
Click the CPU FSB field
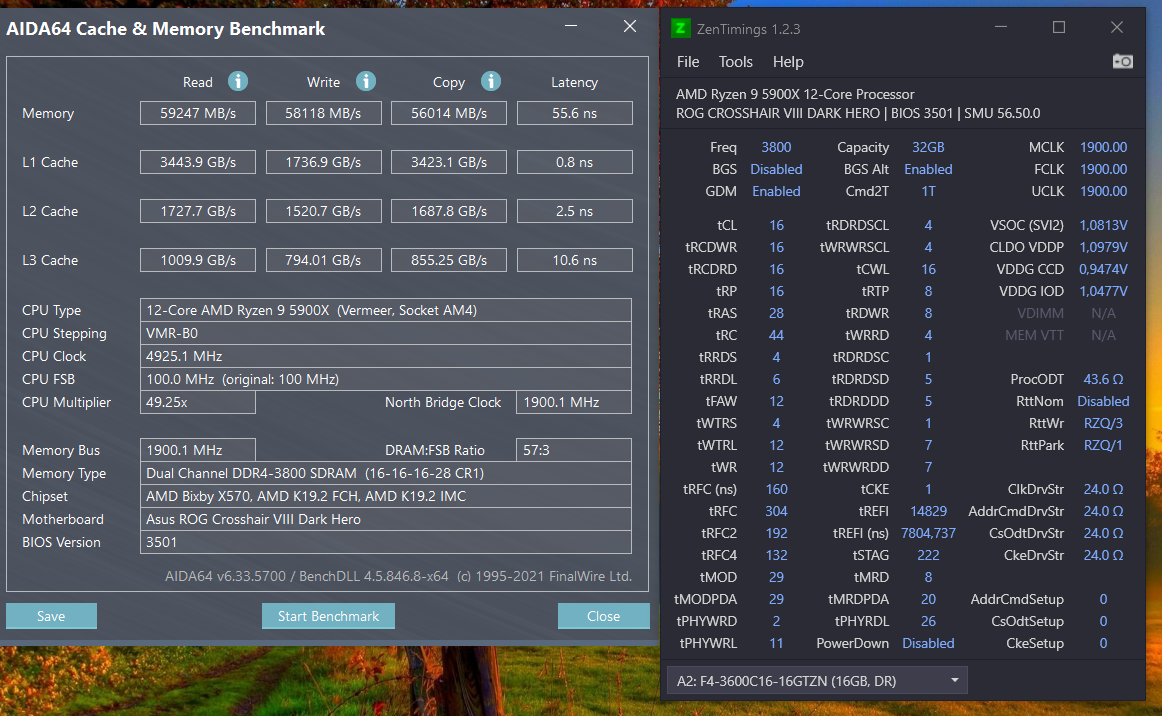(x=385, y=379)
